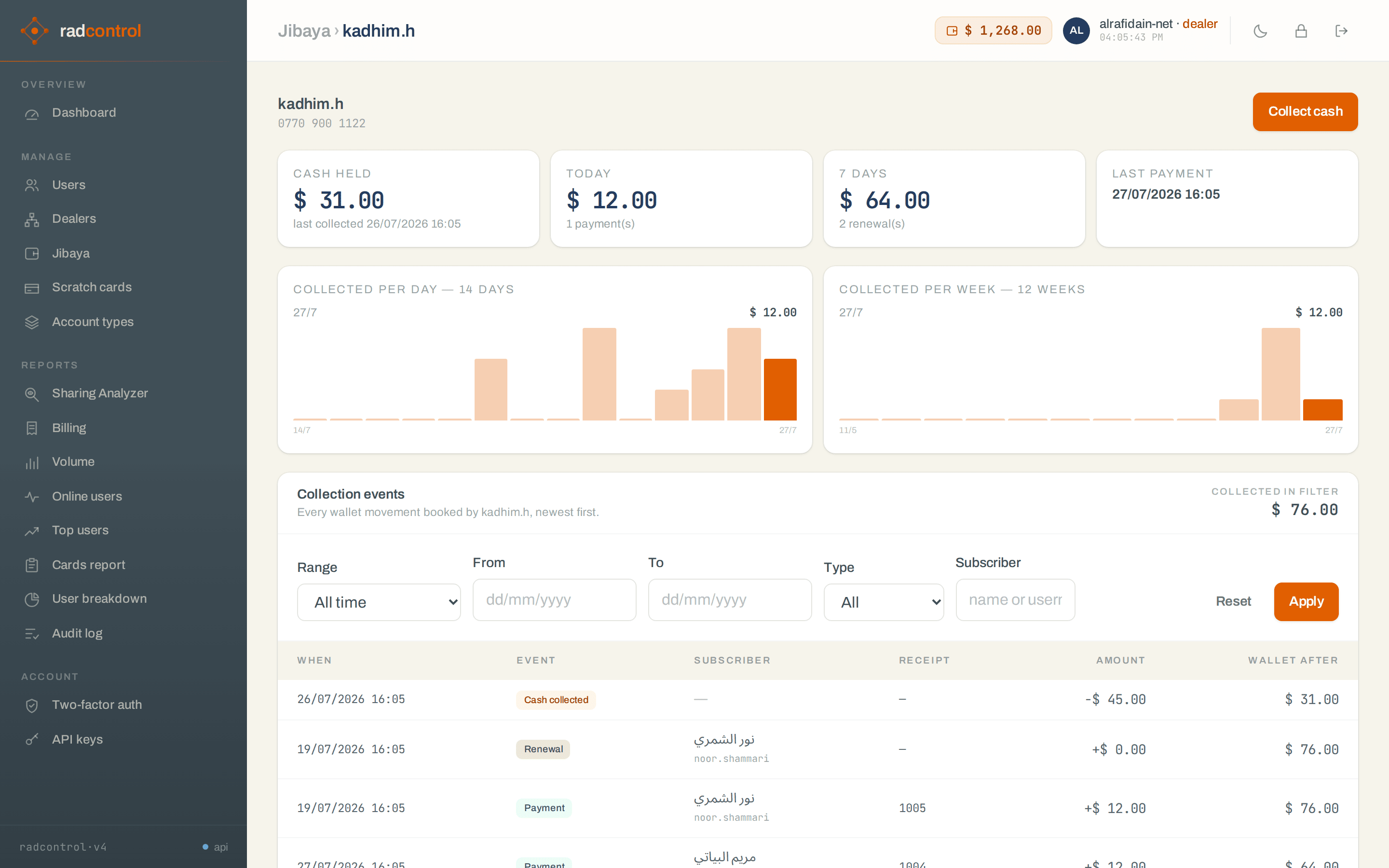Click the 26/07/2026 16:05 table timestamp

point(351,699)
